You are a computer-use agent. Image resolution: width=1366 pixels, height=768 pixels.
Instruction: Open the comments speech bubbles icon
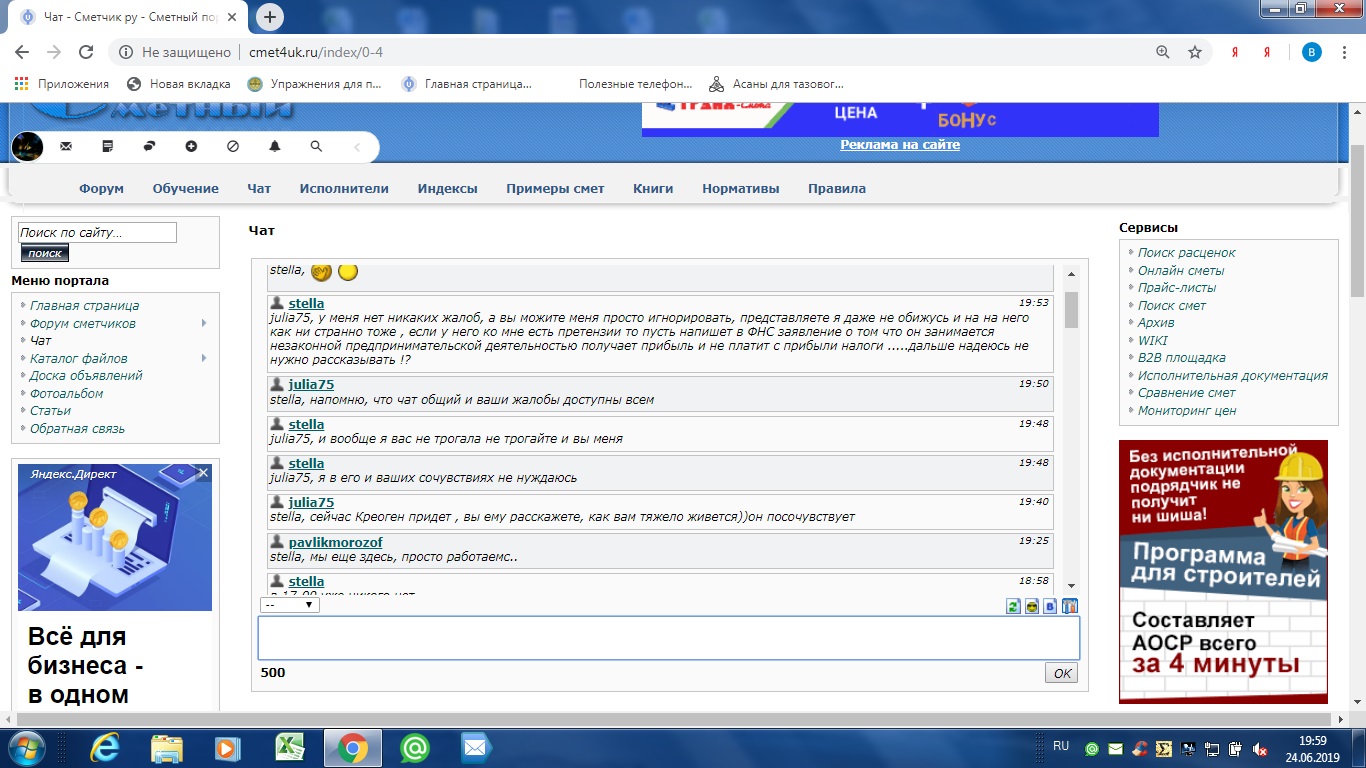[150, 146]
